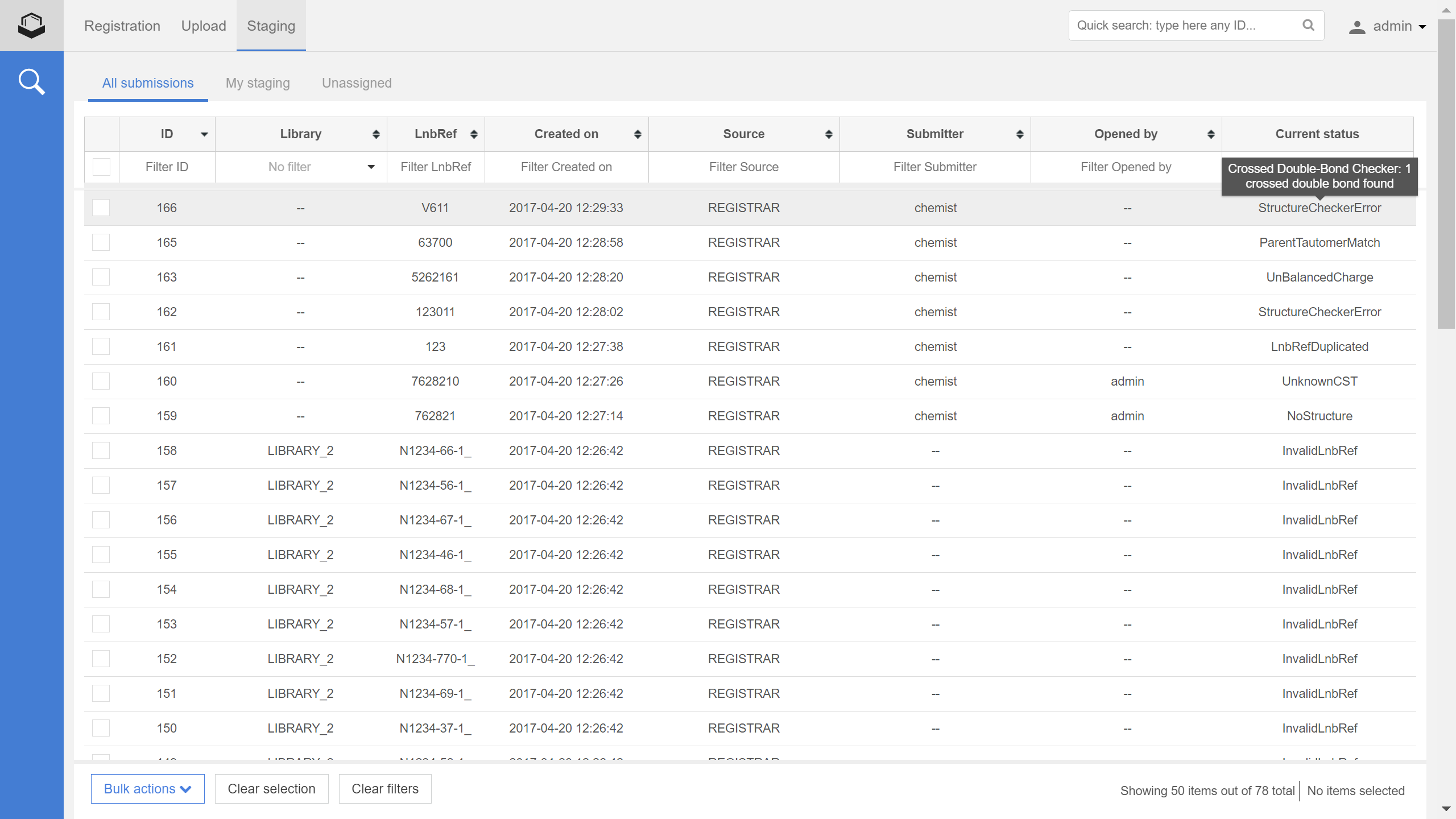Select checkbox for submission 165
This screenshot has height=819, width=1456.
[101, 242]
